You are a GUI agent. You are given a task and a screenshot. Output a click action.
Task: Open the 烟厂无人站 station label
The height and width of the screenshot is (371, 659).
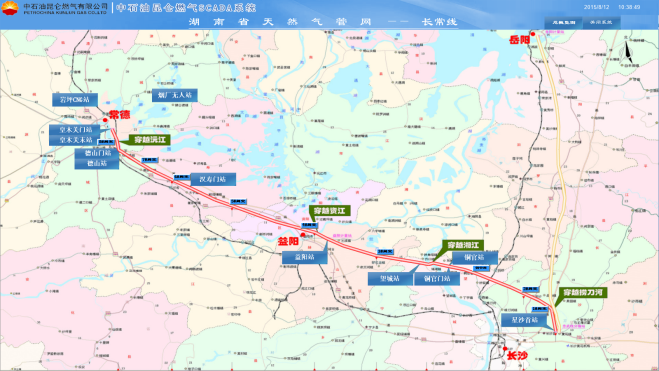174,95
